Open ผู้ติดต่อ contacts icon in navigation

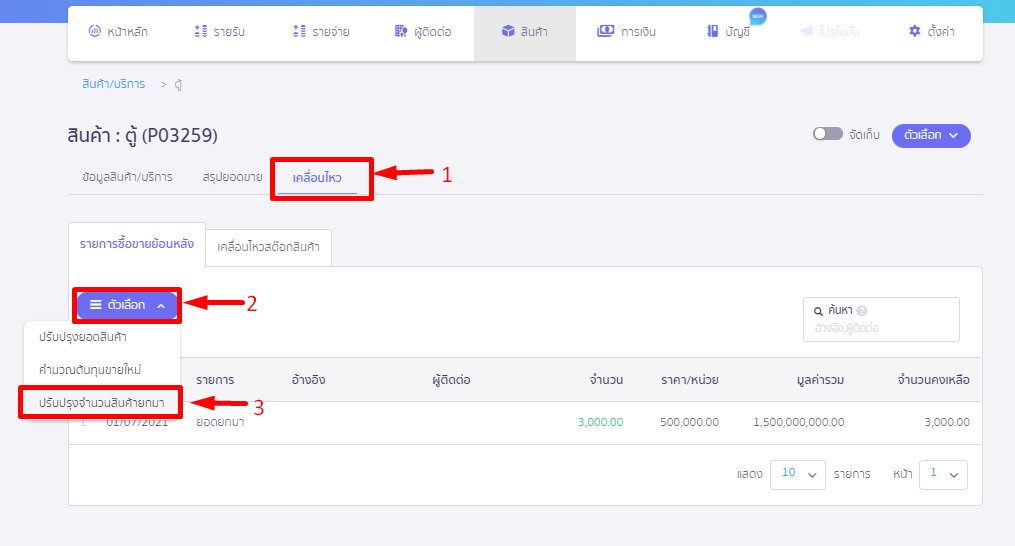(x=401, y=32)
